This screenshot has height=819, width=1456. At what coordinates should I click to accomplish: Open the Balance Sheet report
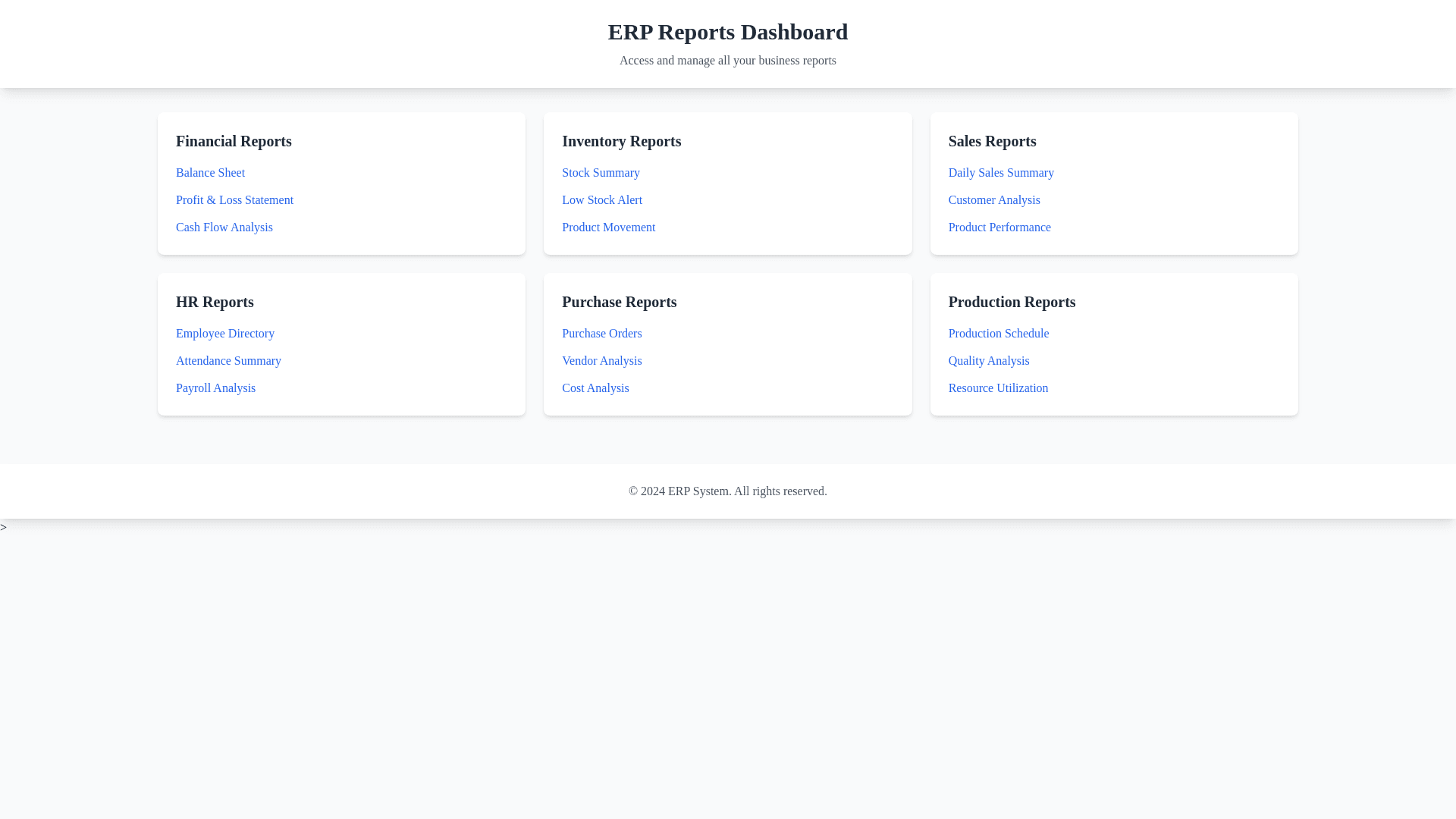tap(210, 173)
